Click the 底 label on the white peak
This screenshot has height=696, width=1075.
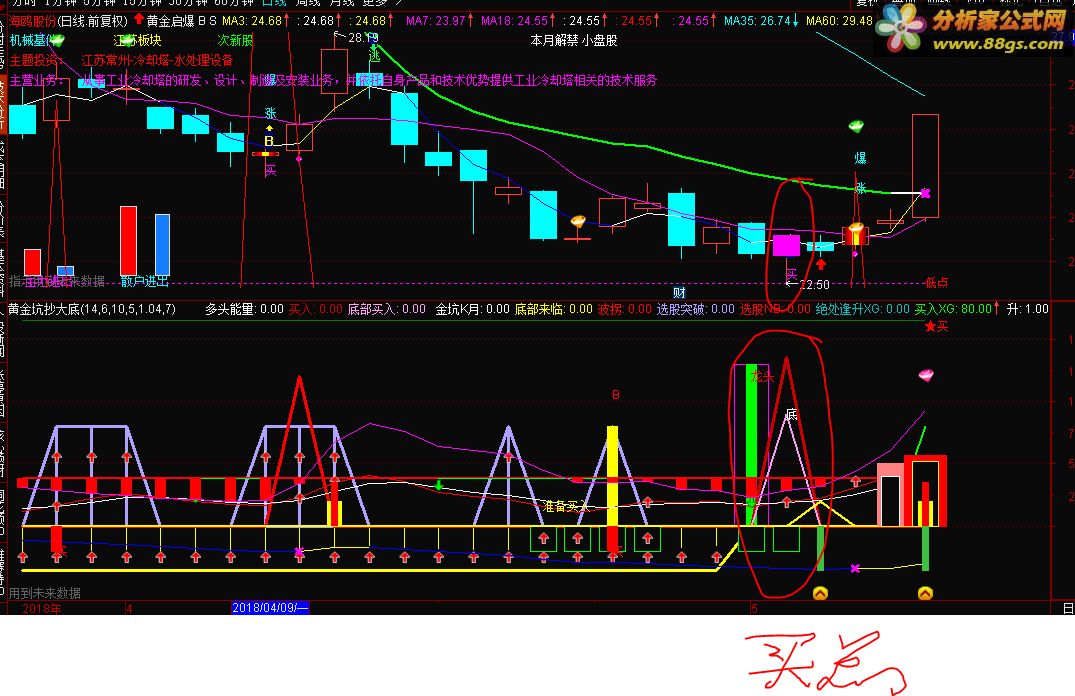tap(791, 414)
